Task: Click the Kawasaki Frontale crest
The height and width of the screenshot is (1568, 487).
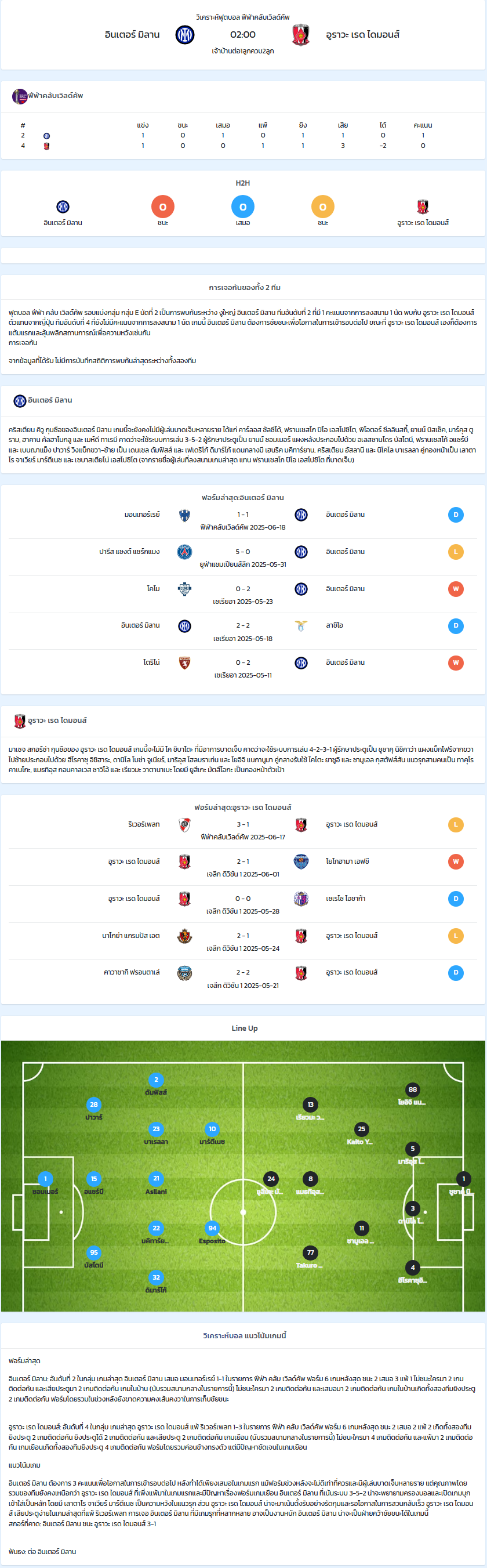Action: tap(184, 973)
